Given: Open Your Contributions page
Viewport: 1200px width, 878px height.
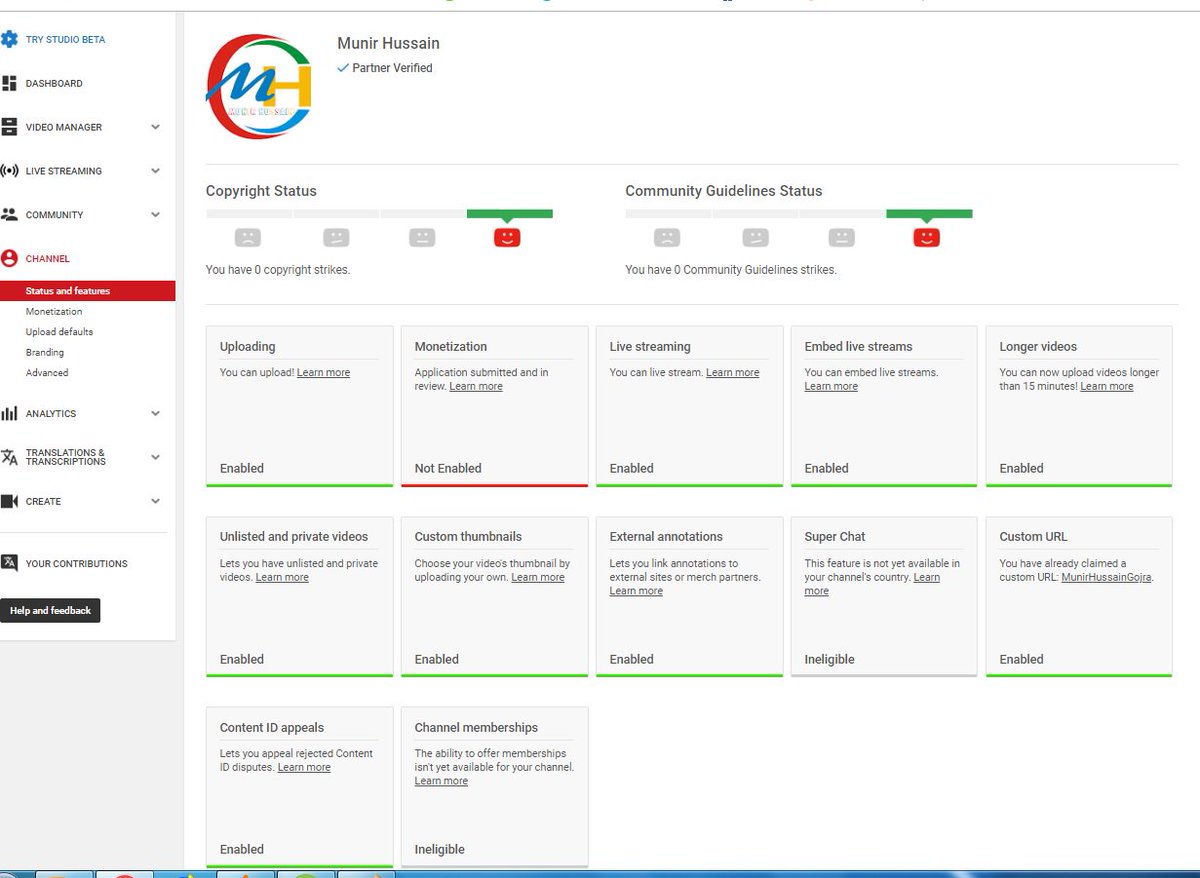Looking at the screenshot, I should (x=77, y=564).
